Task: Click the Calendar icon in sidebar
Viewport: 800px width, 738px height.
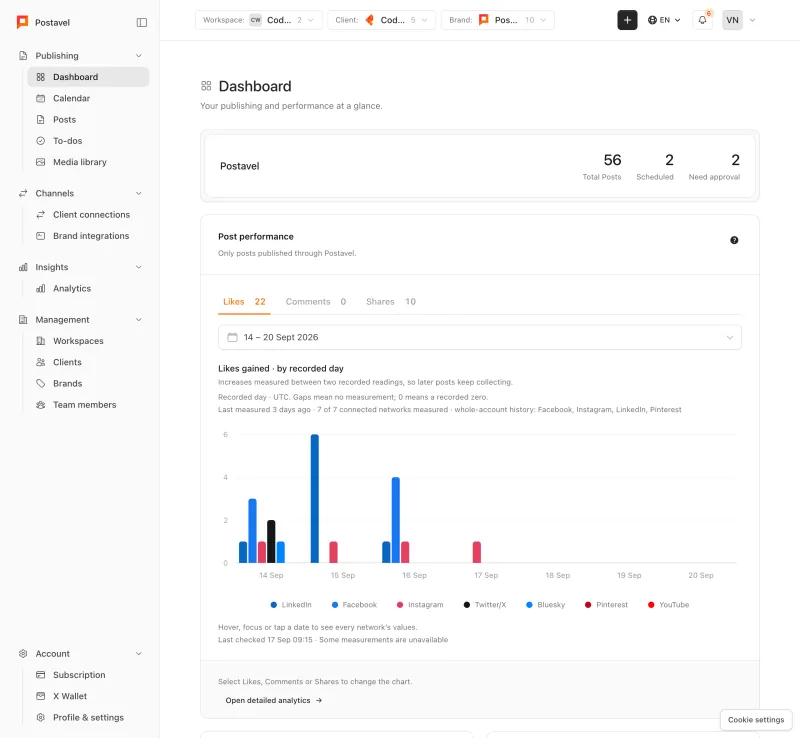Action: [41, 98]
